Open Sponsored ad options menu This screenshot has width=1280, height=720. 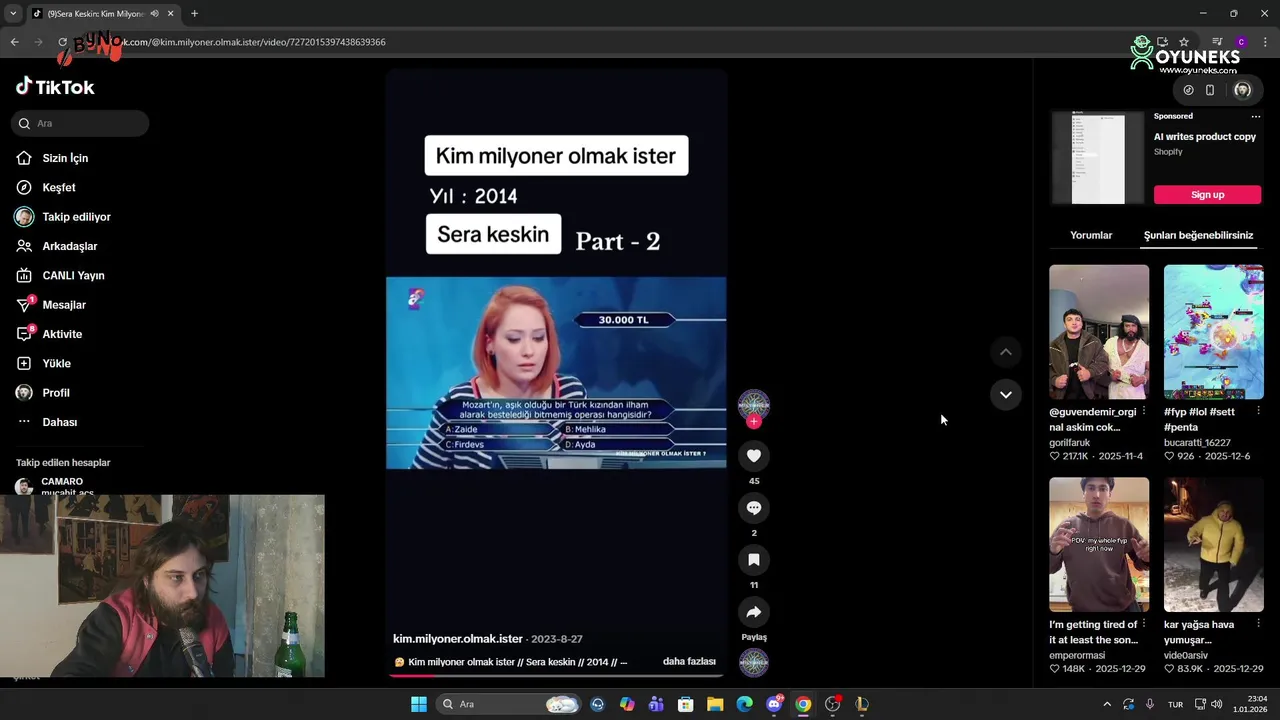1256,116
